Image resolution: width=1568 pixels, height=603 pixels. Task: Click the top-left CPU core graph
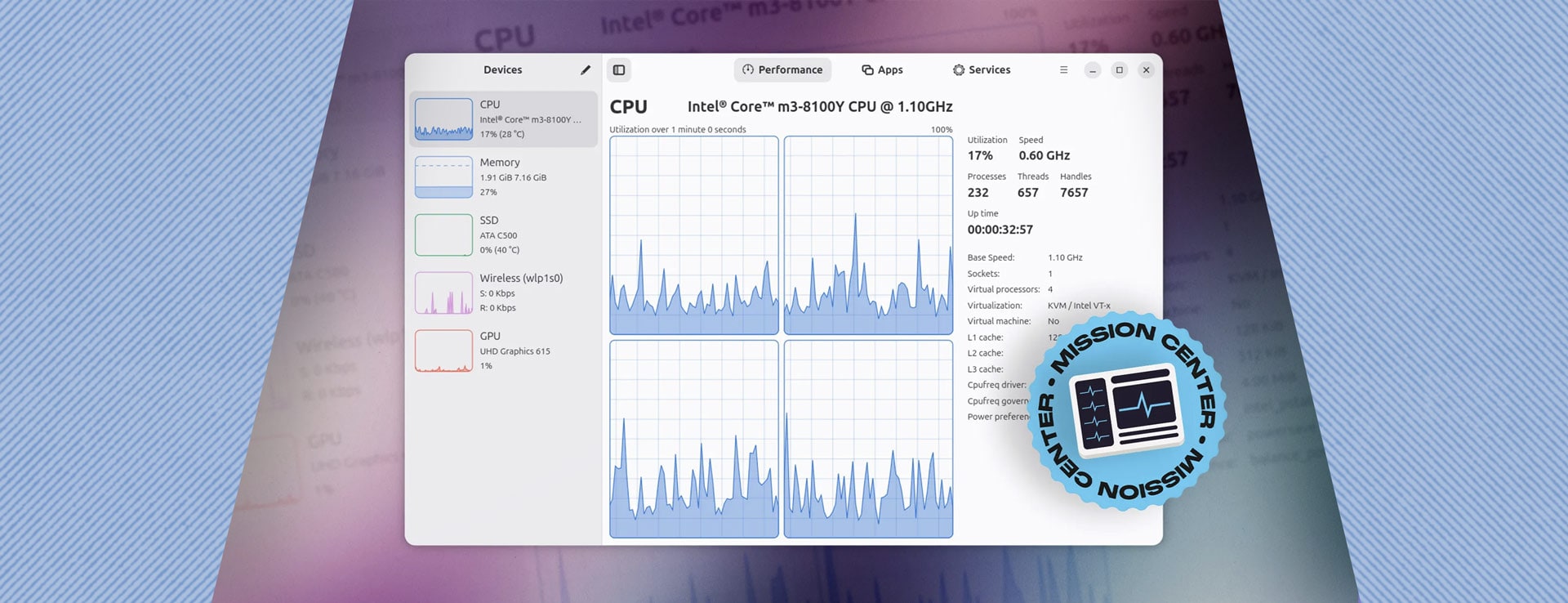[x=694, y=235]
